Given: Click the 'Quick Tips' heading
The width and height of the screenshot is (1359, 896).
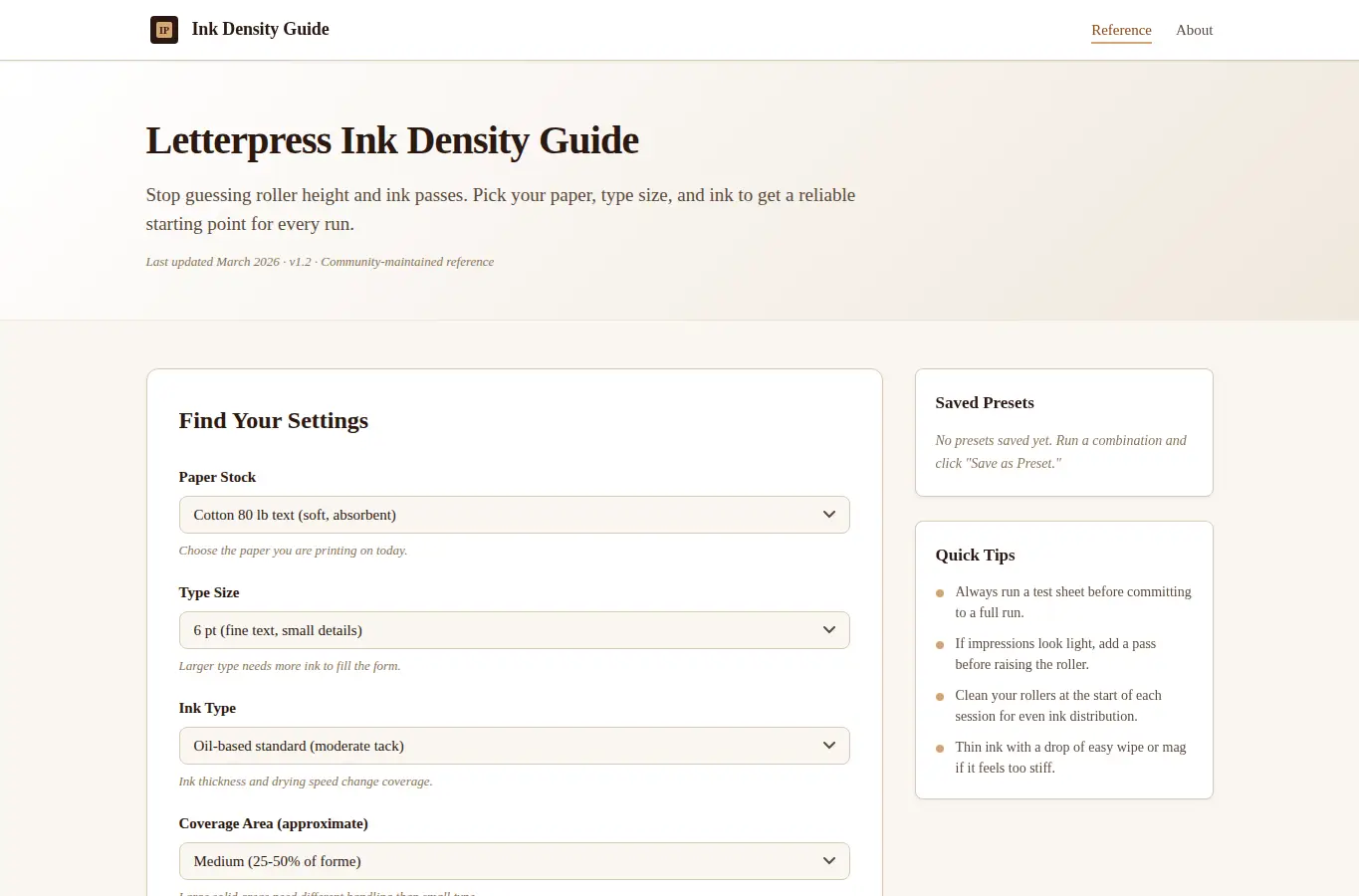Looking at the screenshot, I should point(976,555).
